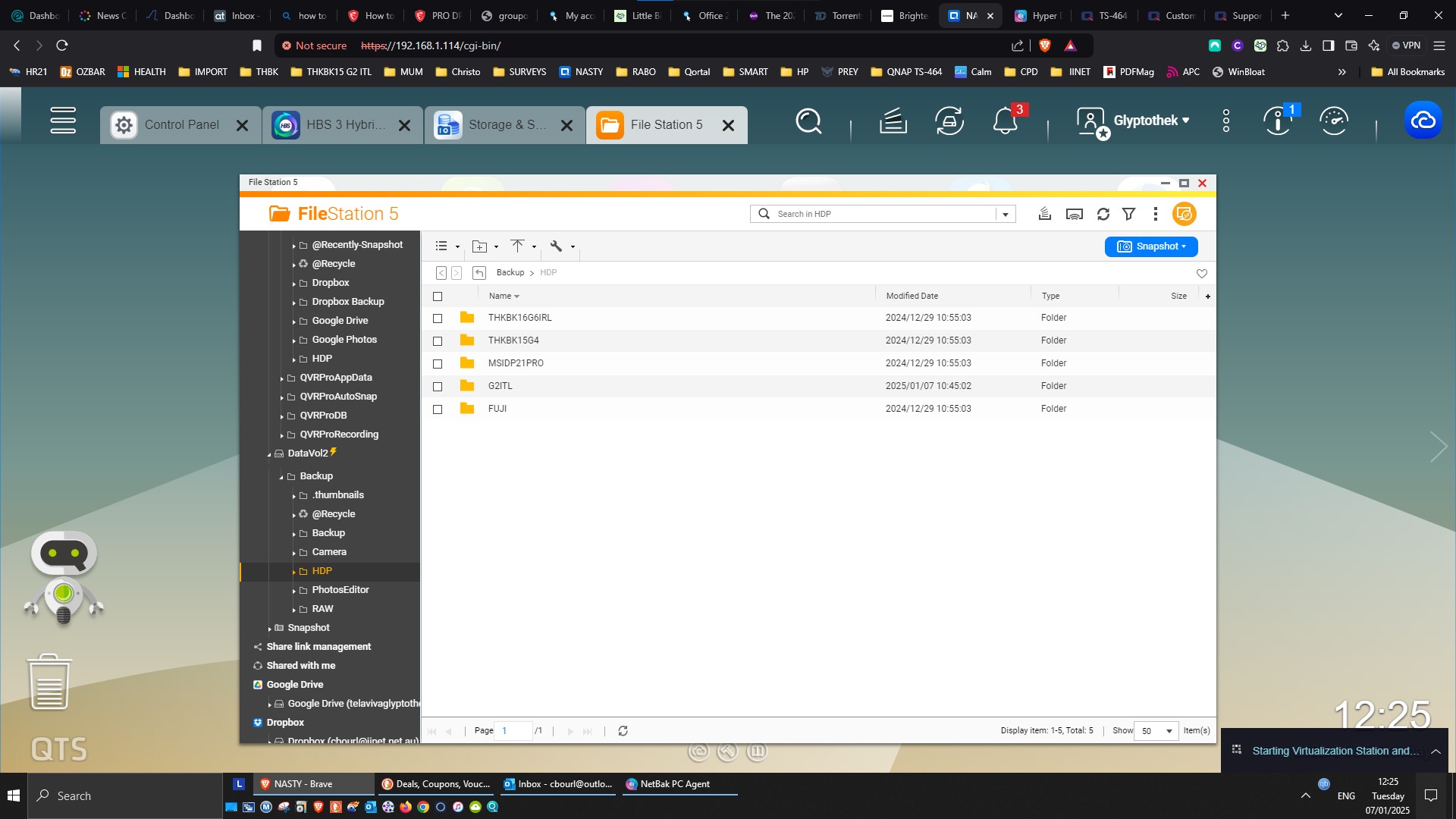Open the QTS desktop search magnifier
1456x819 pixels.
[x=808, y=121]
